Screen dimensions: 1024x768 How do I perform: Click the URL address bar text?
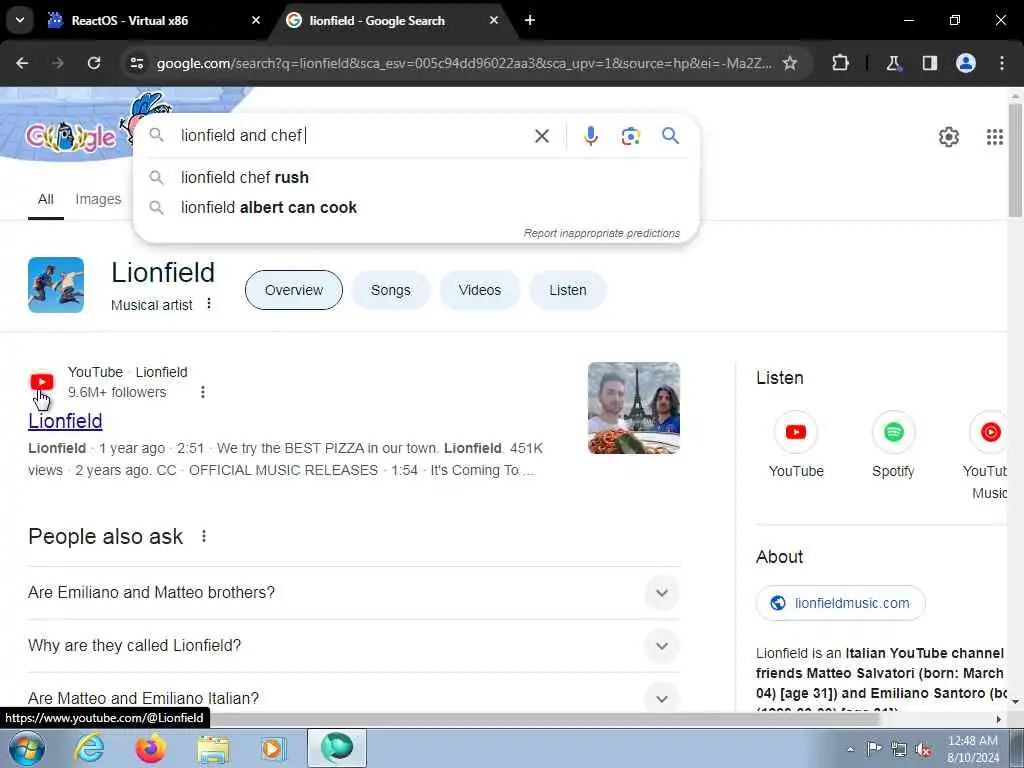(464, 63)
